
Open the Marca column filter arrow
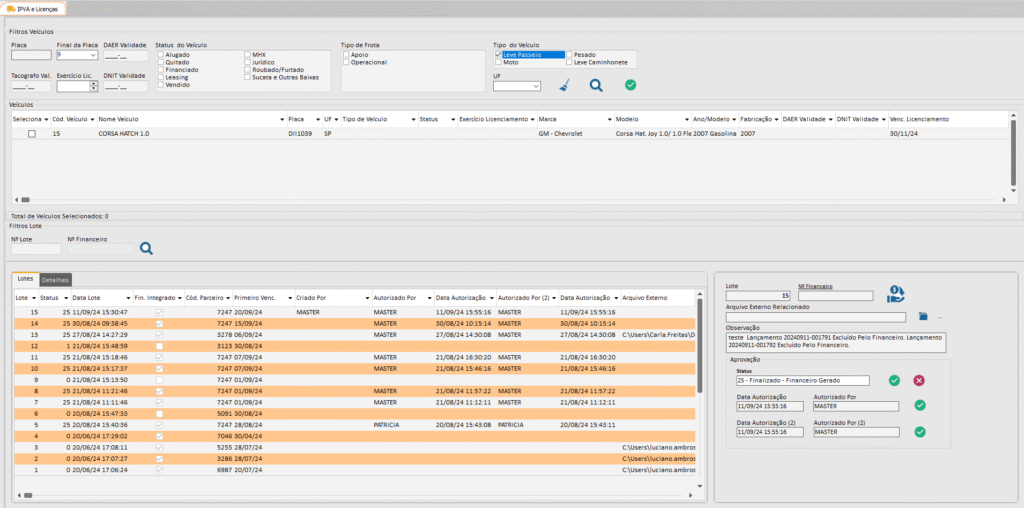(x=608, y=119)
